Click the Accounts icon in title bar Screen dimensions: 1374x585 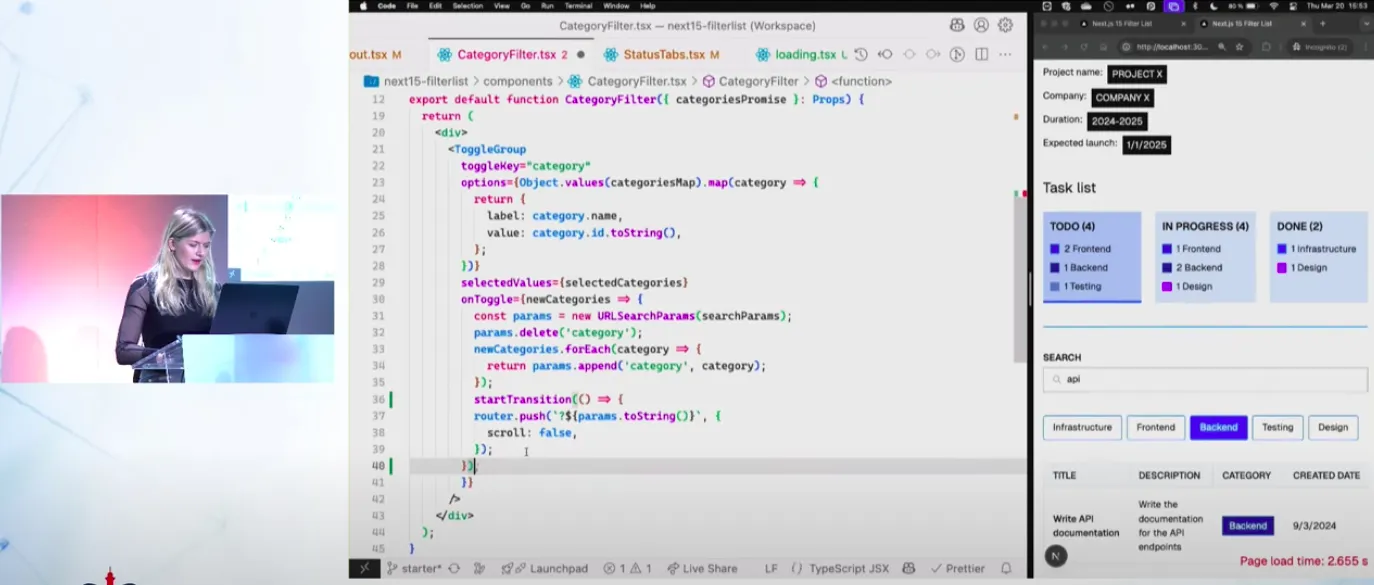pos(981,25)
